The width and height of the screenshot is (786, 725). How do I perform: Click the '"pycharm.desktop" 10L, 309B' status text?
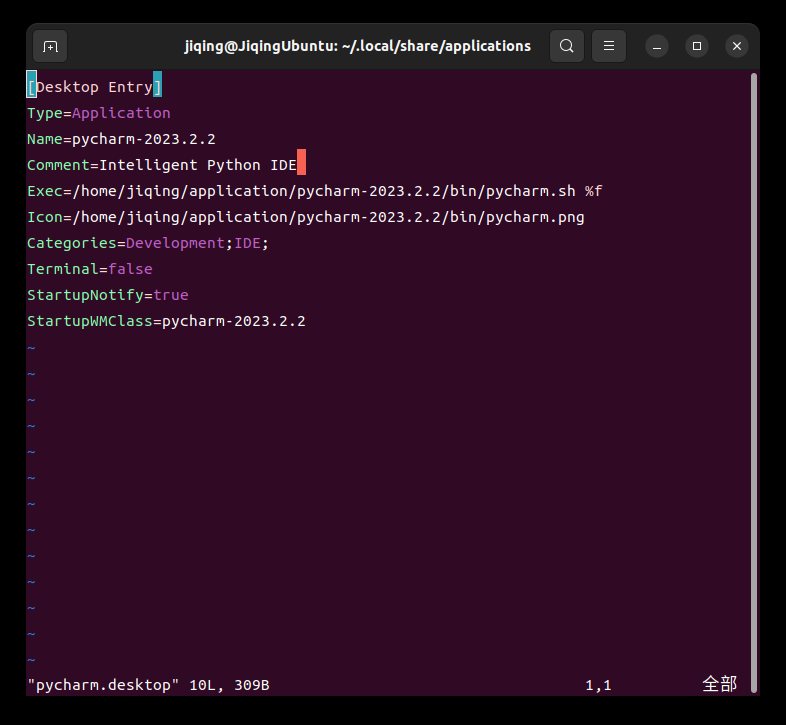point(148,685)
